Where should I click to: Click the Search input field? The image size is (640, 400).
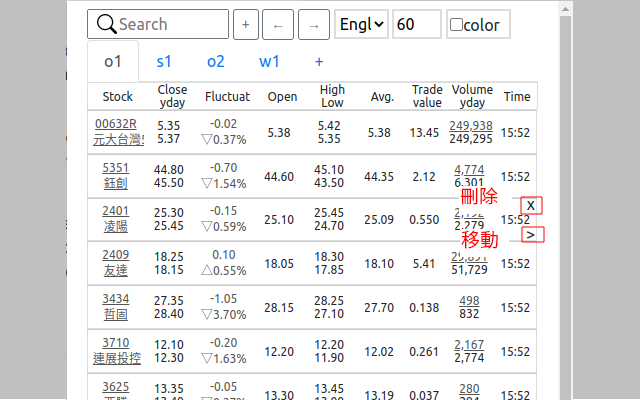pos(158,24)
